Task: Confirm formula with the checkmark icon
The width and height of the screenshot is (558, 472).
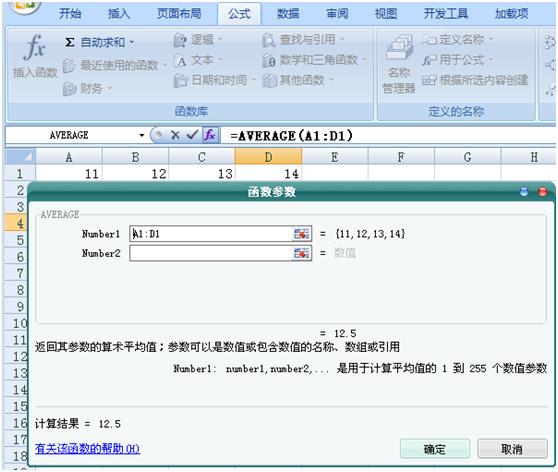Action: point(192,135)
